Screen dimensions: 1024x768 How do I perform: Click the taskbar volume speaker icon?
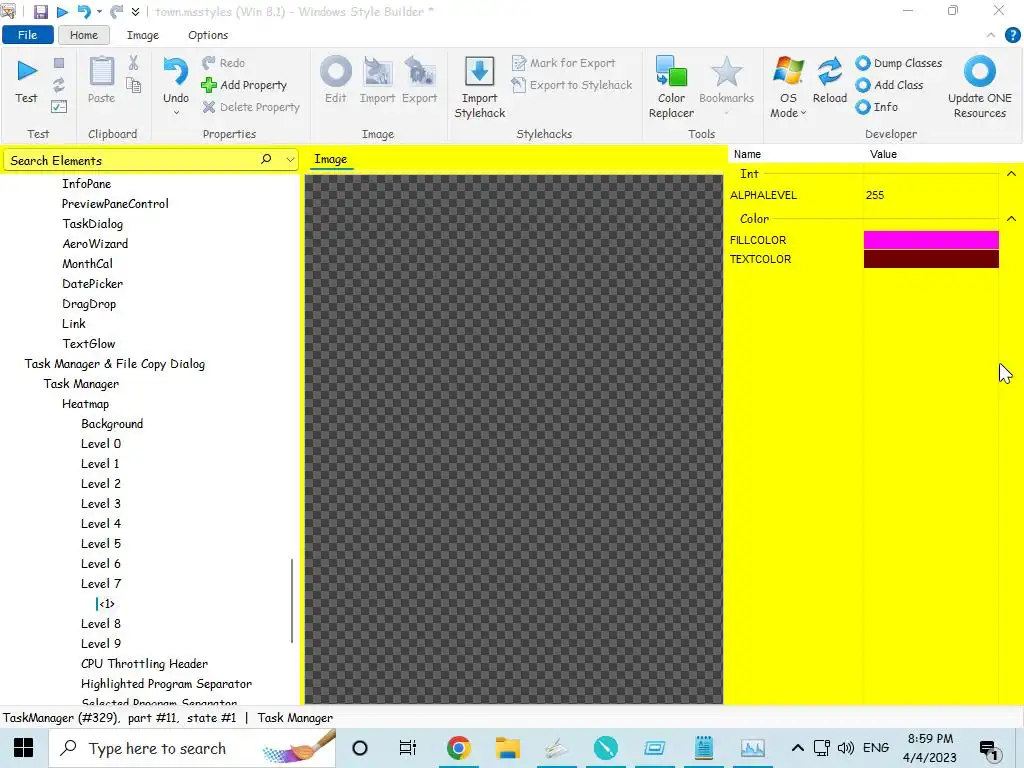coord(845,748)
